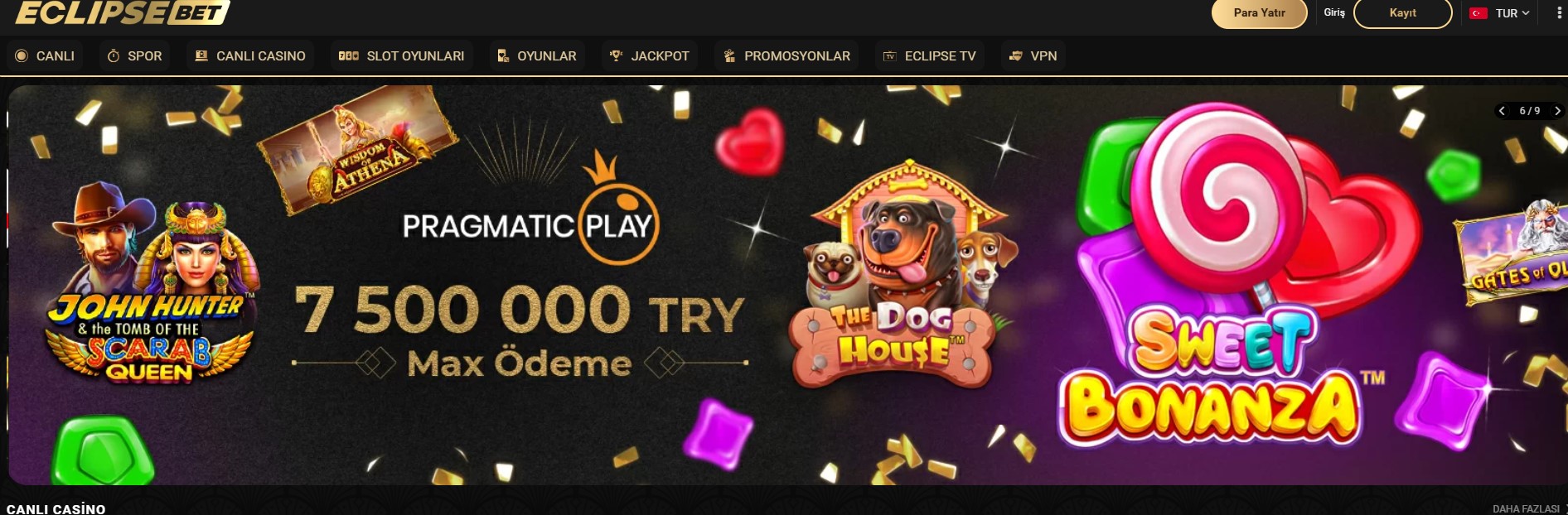Open SLOT OYUNLARI games
The image size is (1568, 515).
pyautogui.click(x=402, y=55)
